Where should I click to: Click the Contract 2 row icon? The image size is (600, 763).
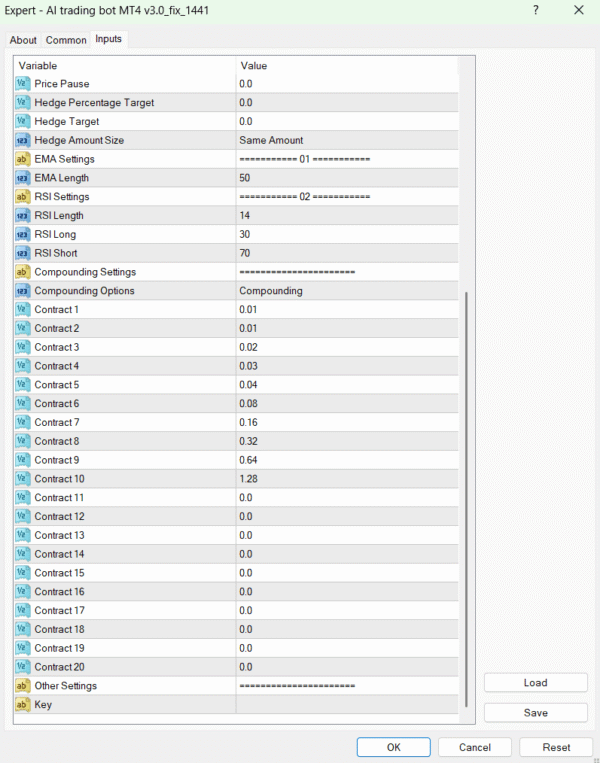[x=22, y=328]
